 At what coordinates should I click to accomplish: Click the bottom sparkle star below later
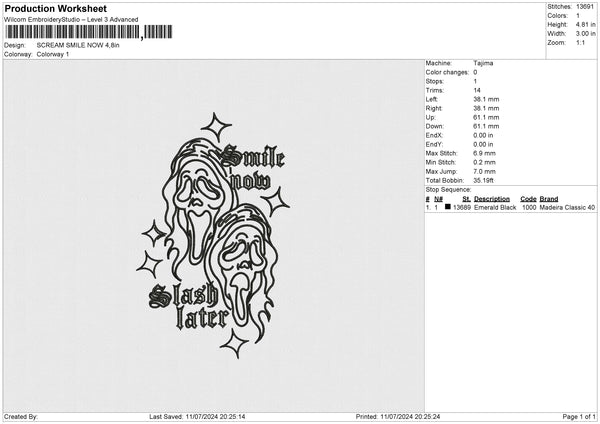tap(235, 343)
